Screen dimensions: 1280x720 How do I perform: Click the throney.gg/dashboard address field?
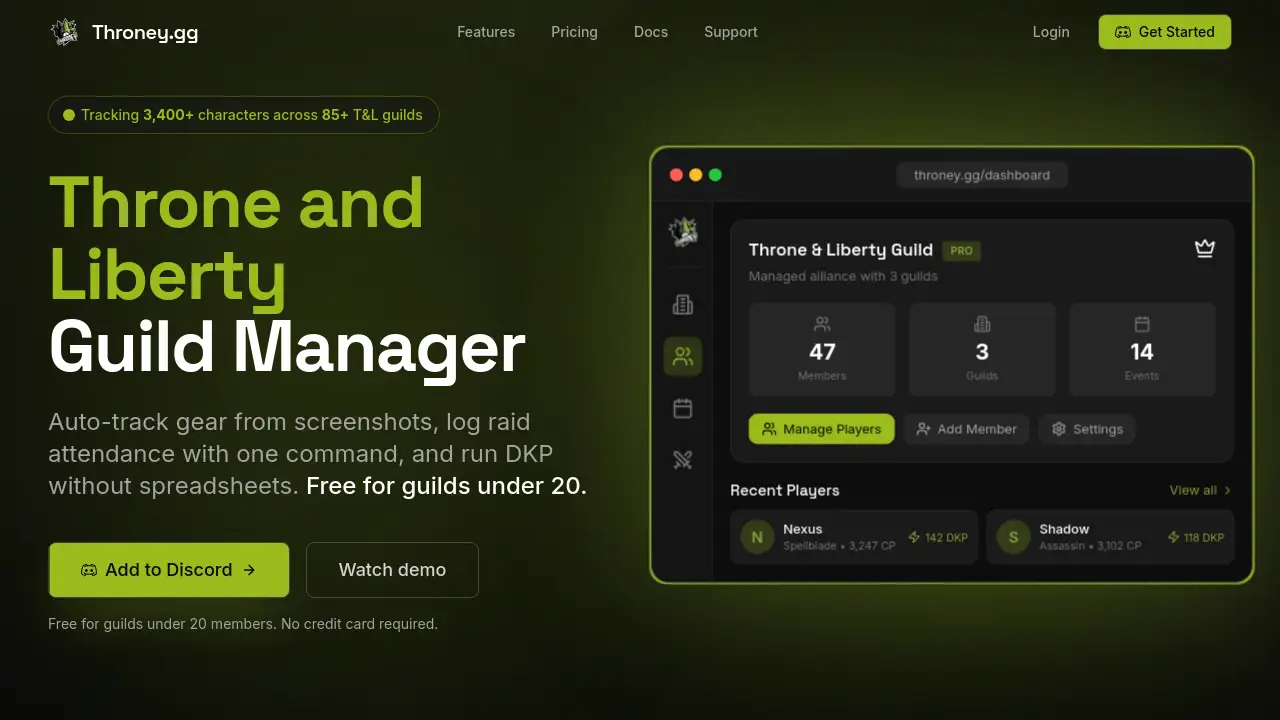[x=982, y=175]
